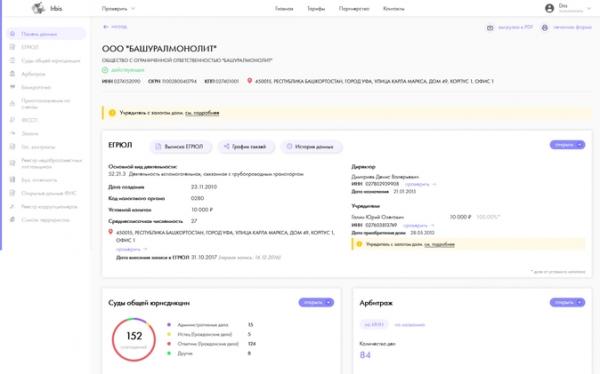The image size is (600, 374).
Task: Click the clock icon on История данных
Action: click(289, 146)
